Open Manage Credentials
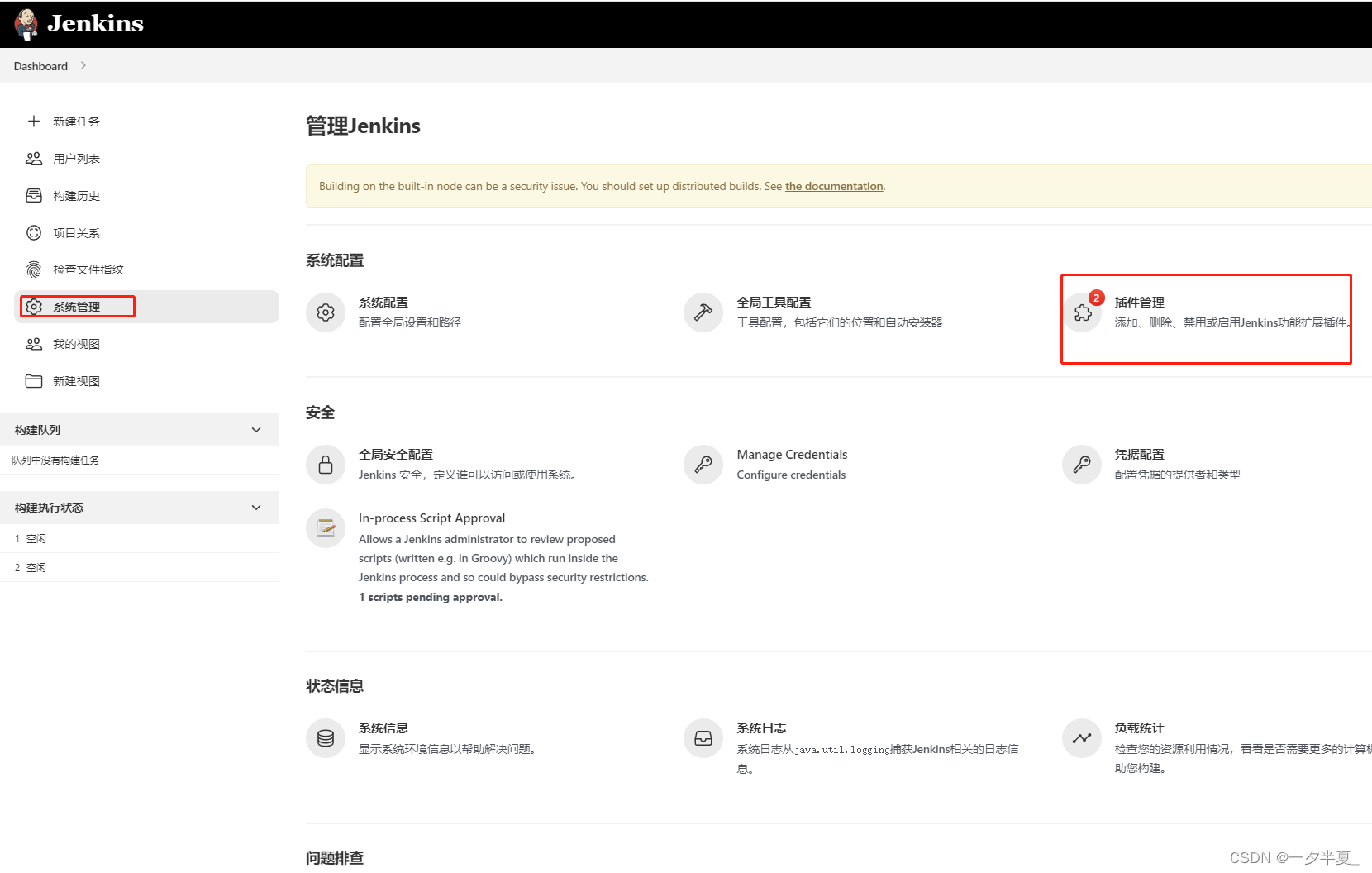Viewport: 1372px width, 873px height. (792, 455)
